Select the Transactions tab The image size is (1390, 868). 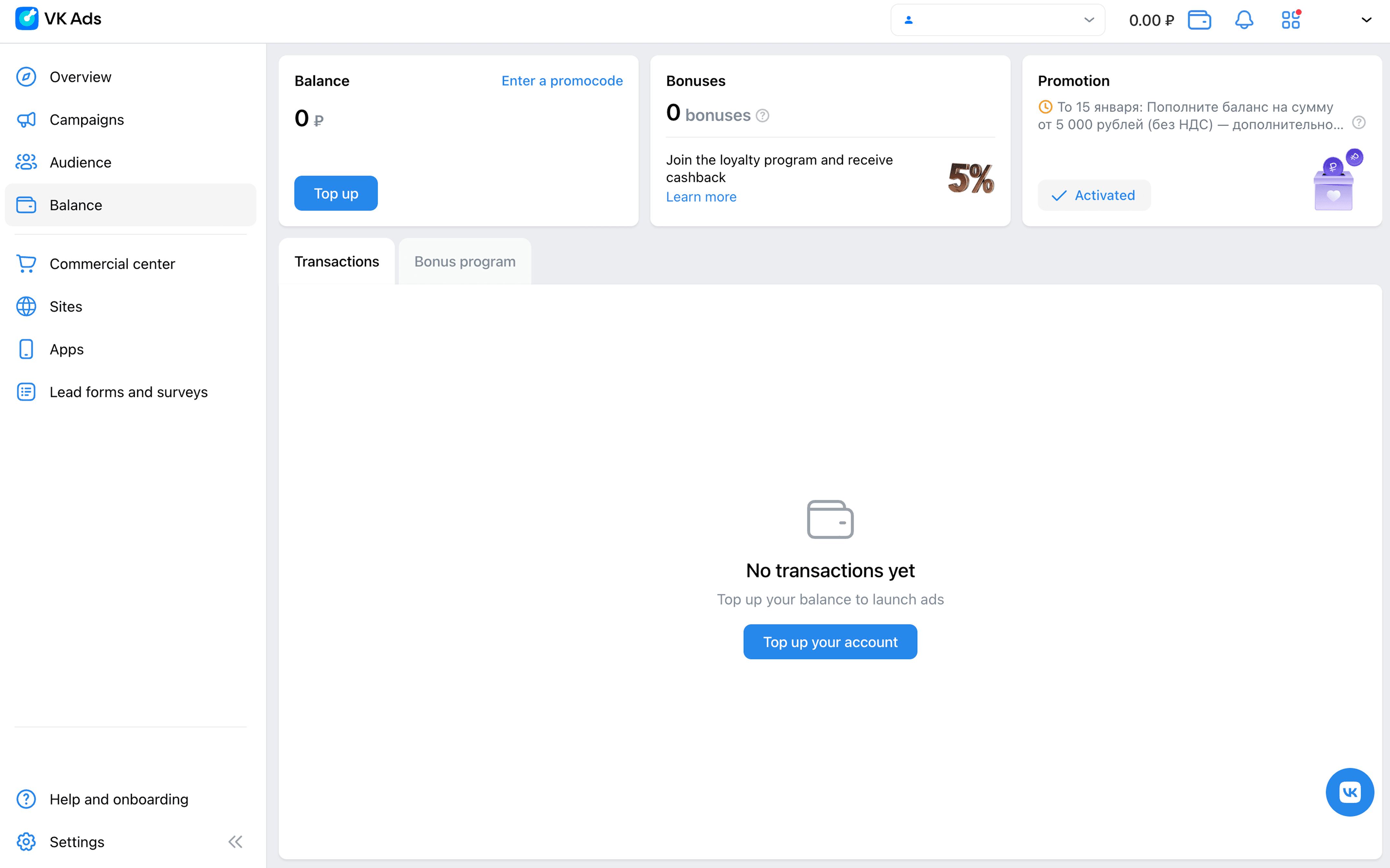tap(336, 262)
